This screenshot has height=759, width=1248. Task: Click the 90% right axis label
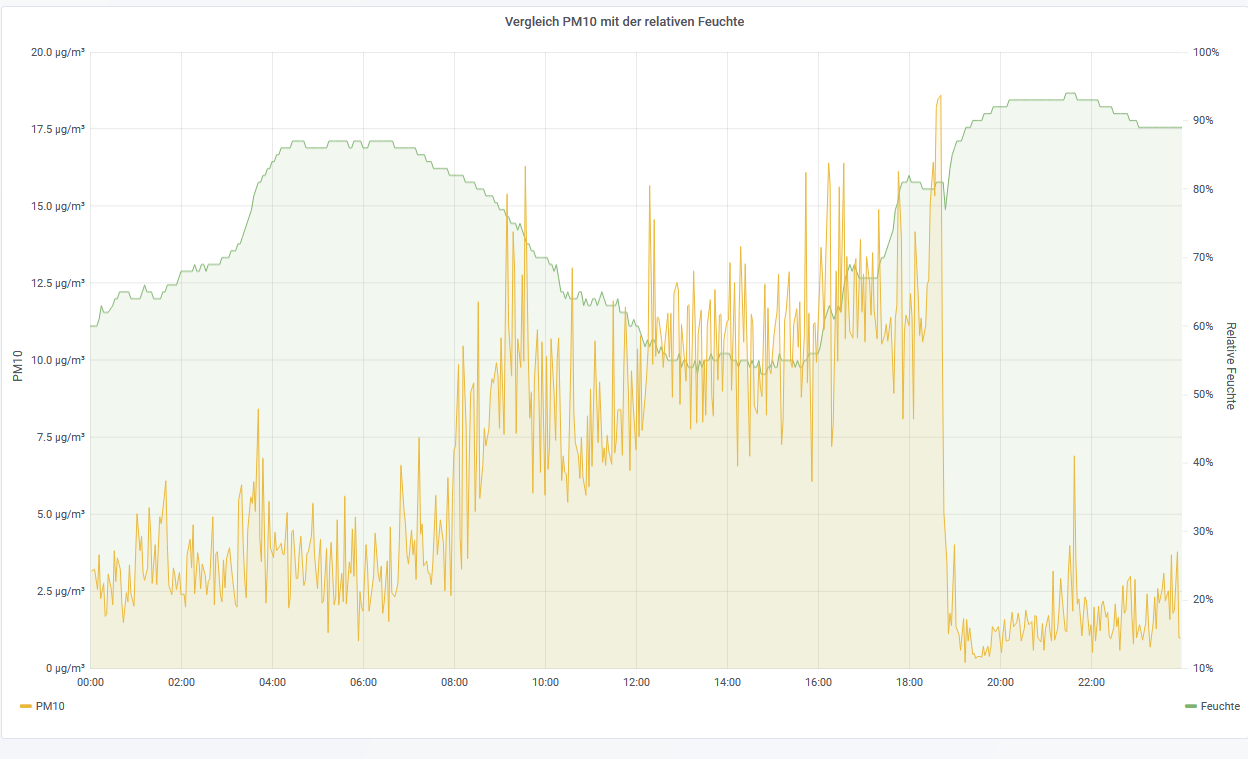click(1203, 120)
